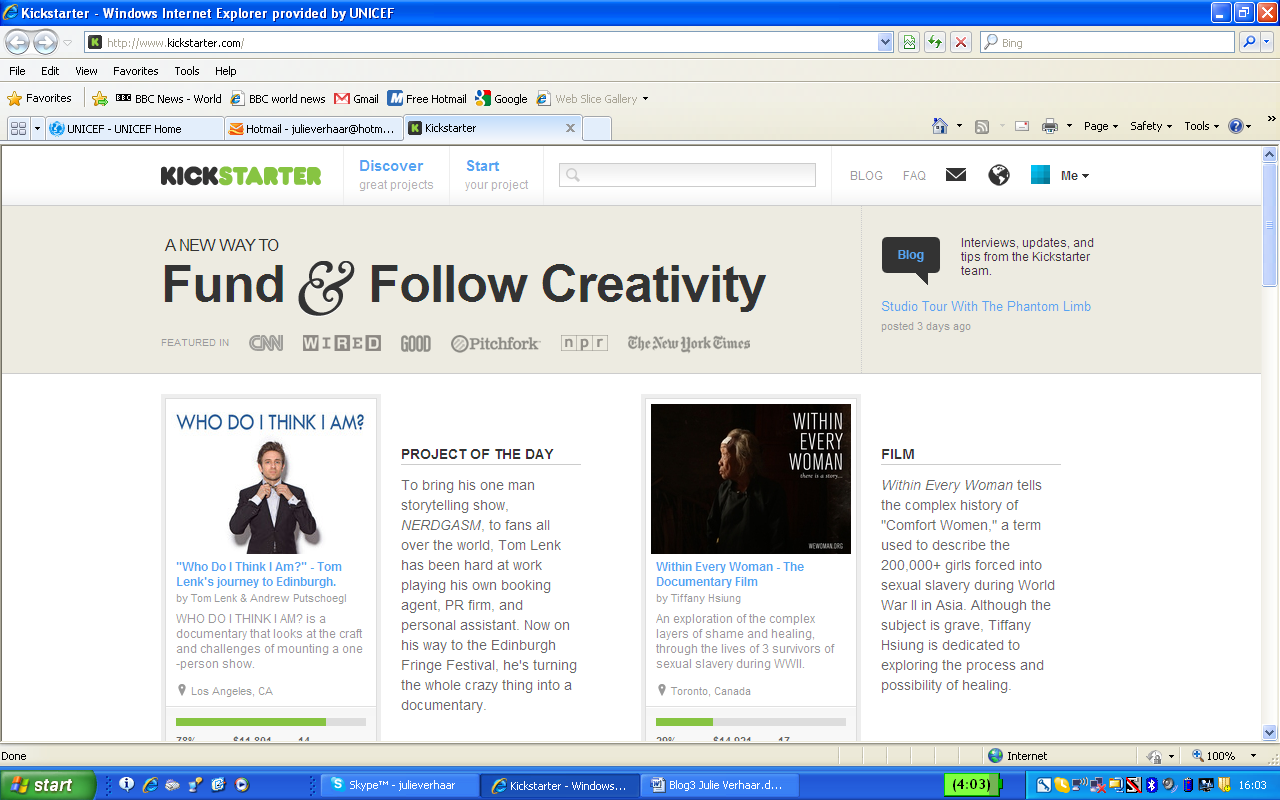Viewport: 1280px width, 800px height.
Task: Open the Help menu
Action: click(x=226, y=71)
